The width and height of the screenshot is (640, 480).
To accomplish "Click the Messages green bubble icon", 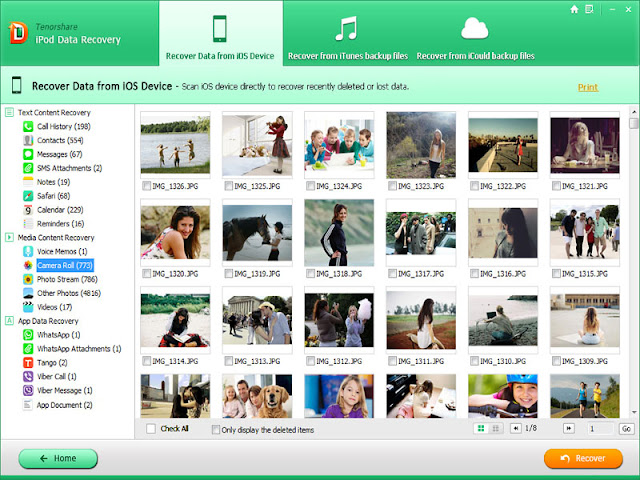I will click(x=28, y=154).
